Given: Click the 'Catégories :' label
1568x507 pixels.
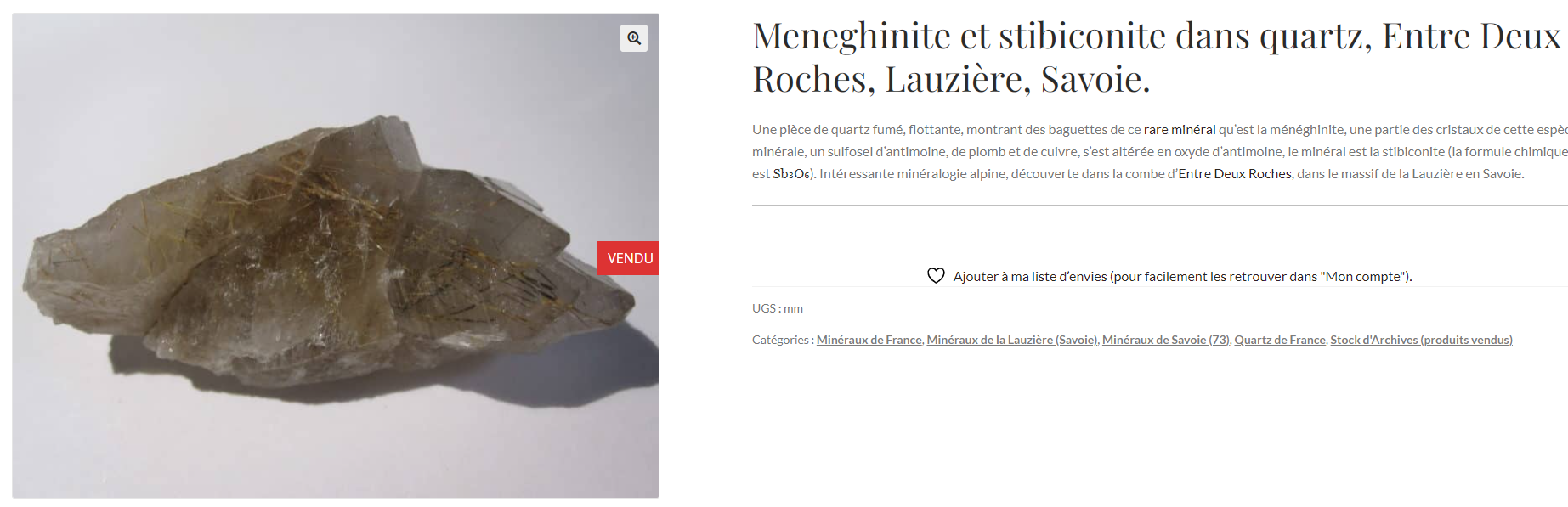Looking at the screenshot, I should [x=782, y=340].
